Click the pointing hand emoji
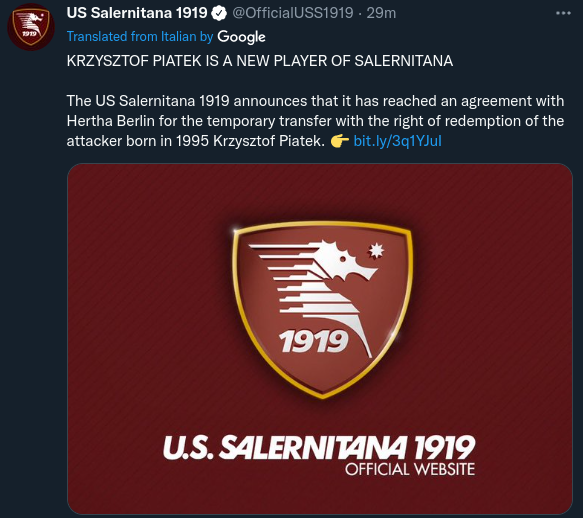This screenshot has width=583, height=518. tap(339, 141)
